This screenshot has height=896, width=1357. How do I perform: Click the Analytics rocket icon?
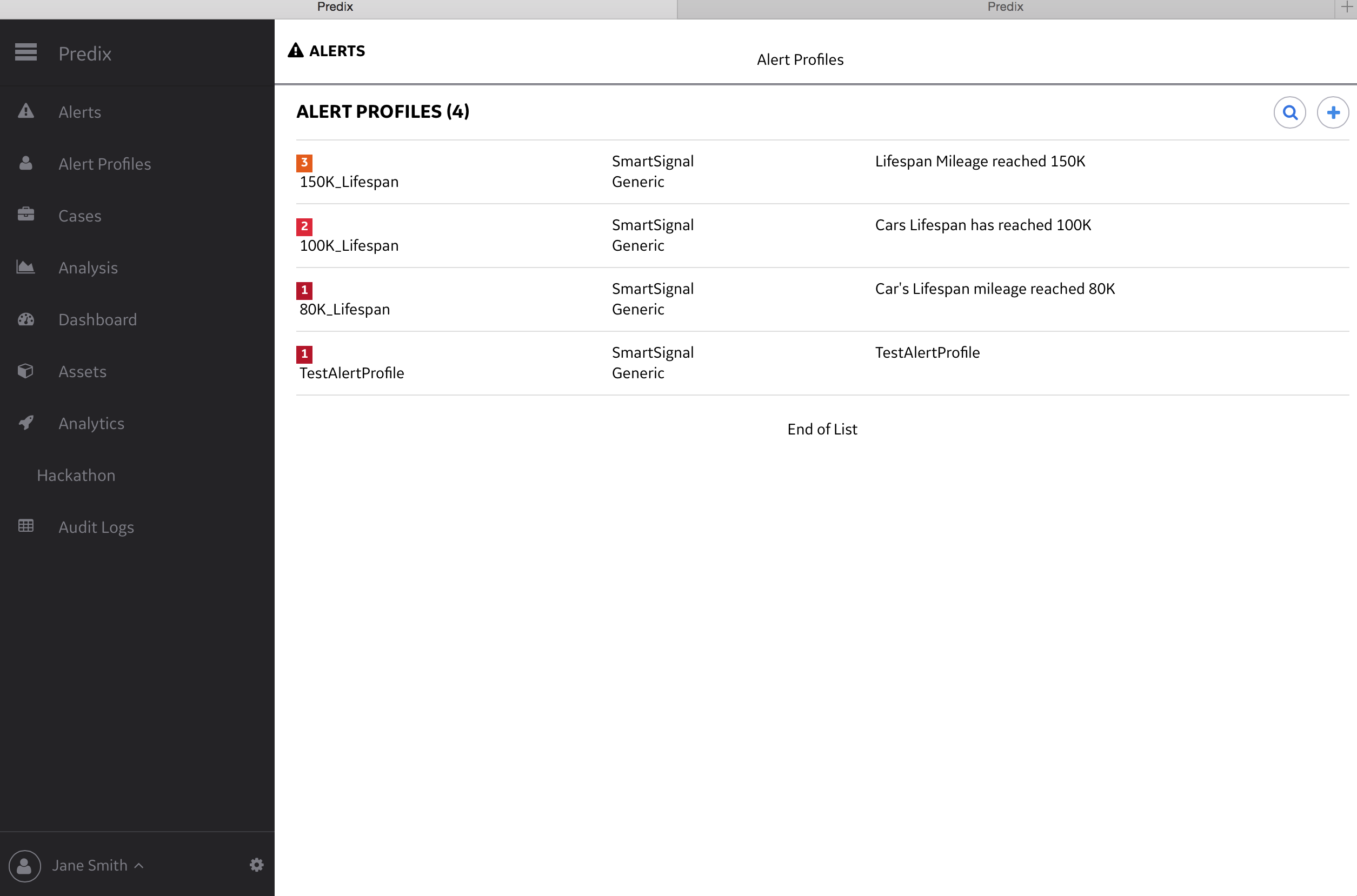pyautogui.click(x=26, y=423)
